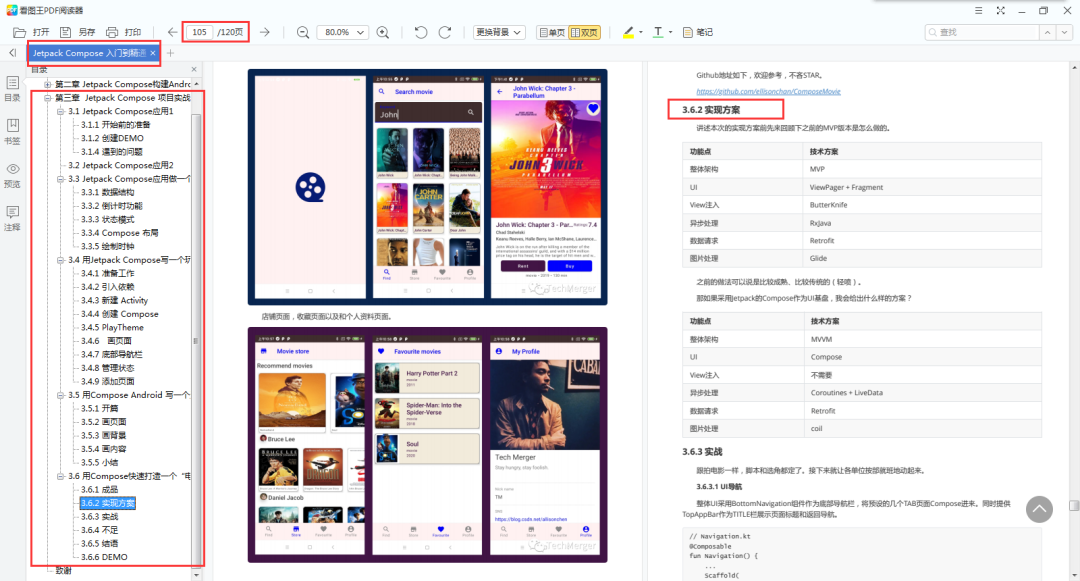The image size is (1080, 581).
Task: Select 3.3.4 Compose 布局 entry
Action: (119, 233)
